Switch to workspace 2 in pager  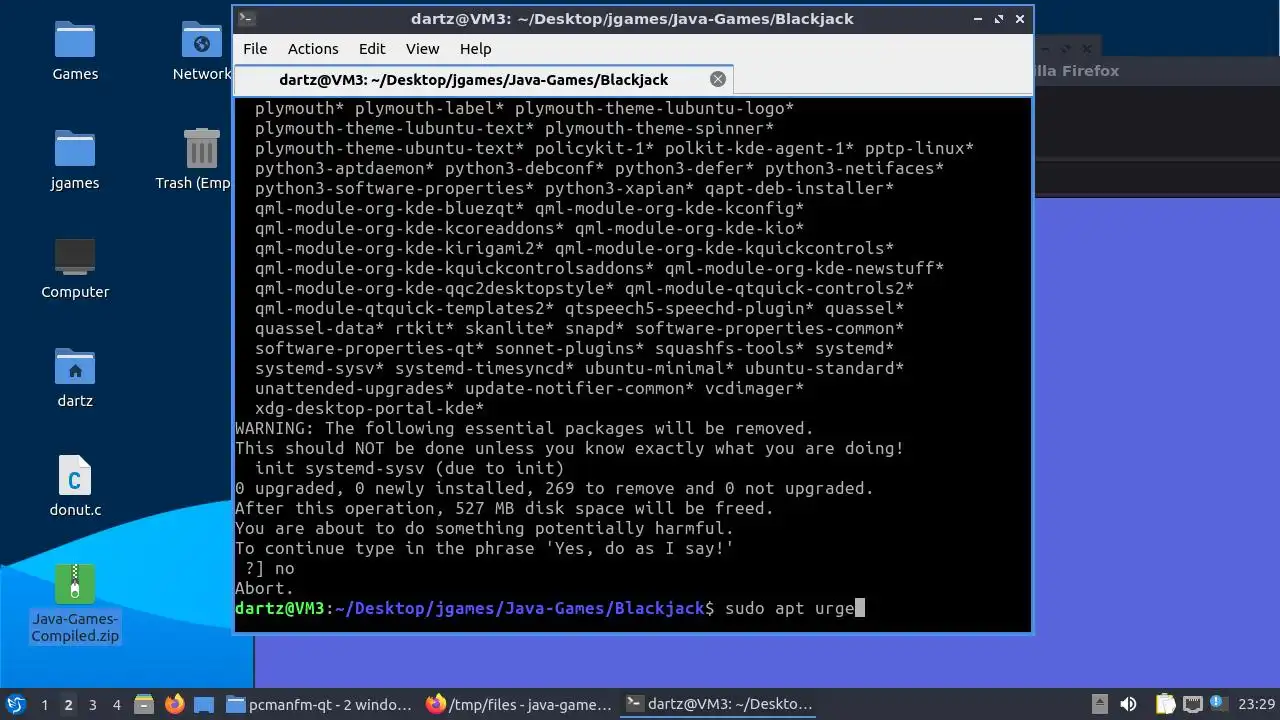[68, 704]
